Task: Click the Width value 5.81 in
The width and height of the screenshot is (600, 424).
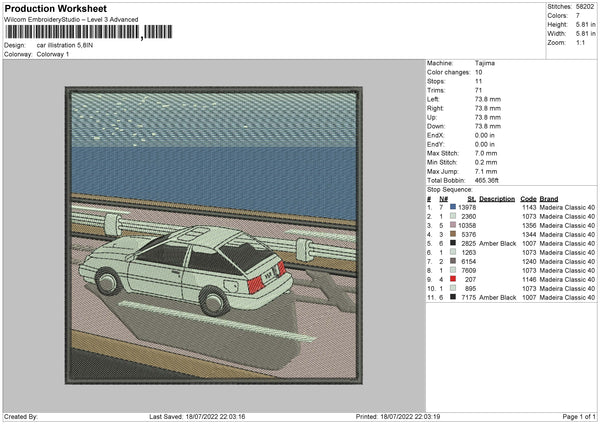Action: click(586, 34)
